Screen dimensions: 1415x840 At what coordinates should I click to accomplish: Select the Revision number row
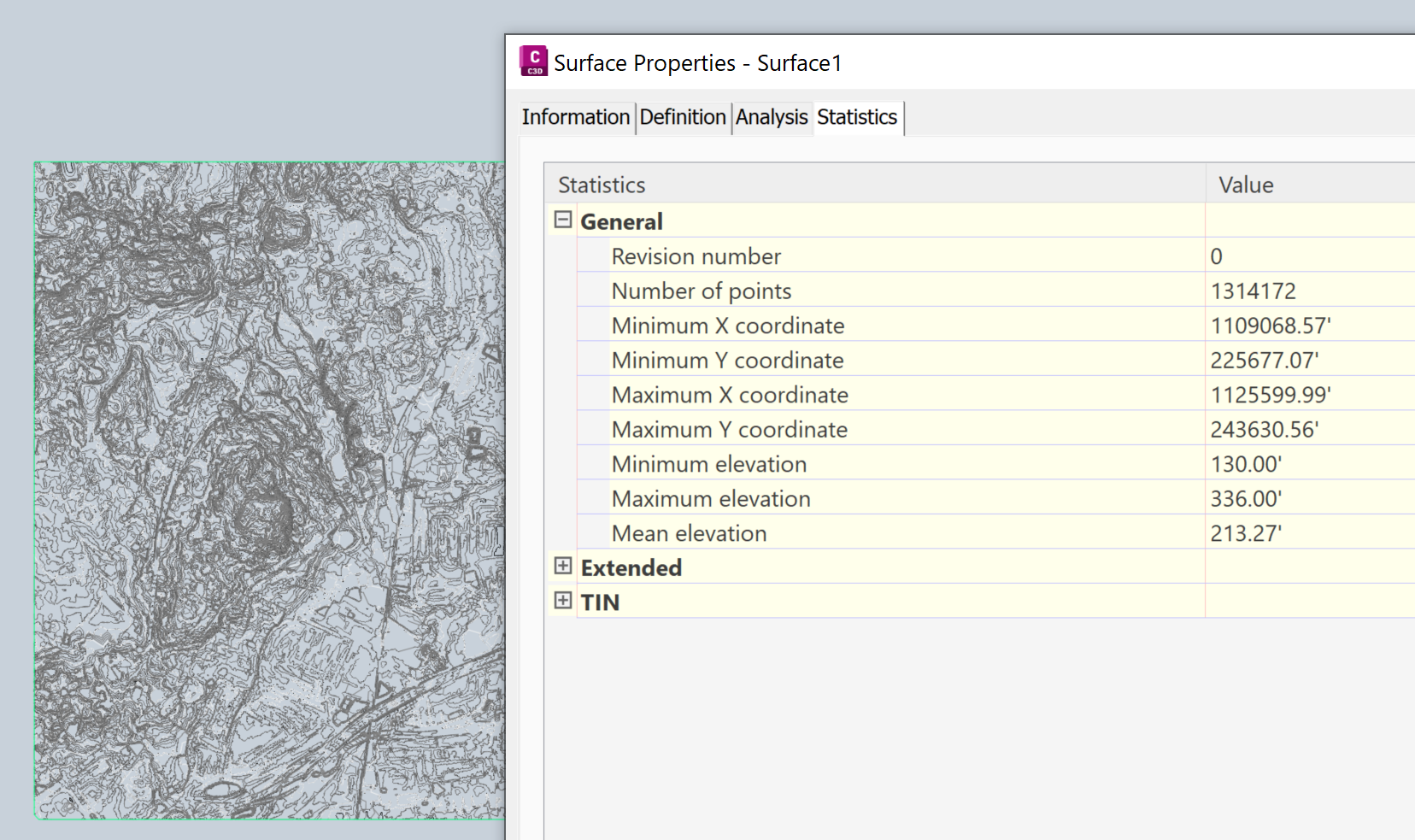[x=696, y=256]
